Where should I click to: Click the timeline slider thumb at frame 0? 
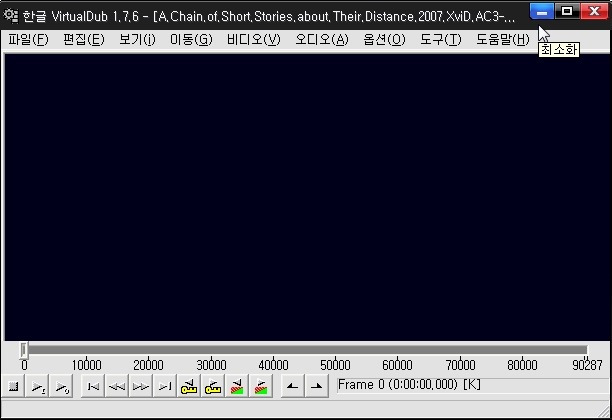click(24, 350)
